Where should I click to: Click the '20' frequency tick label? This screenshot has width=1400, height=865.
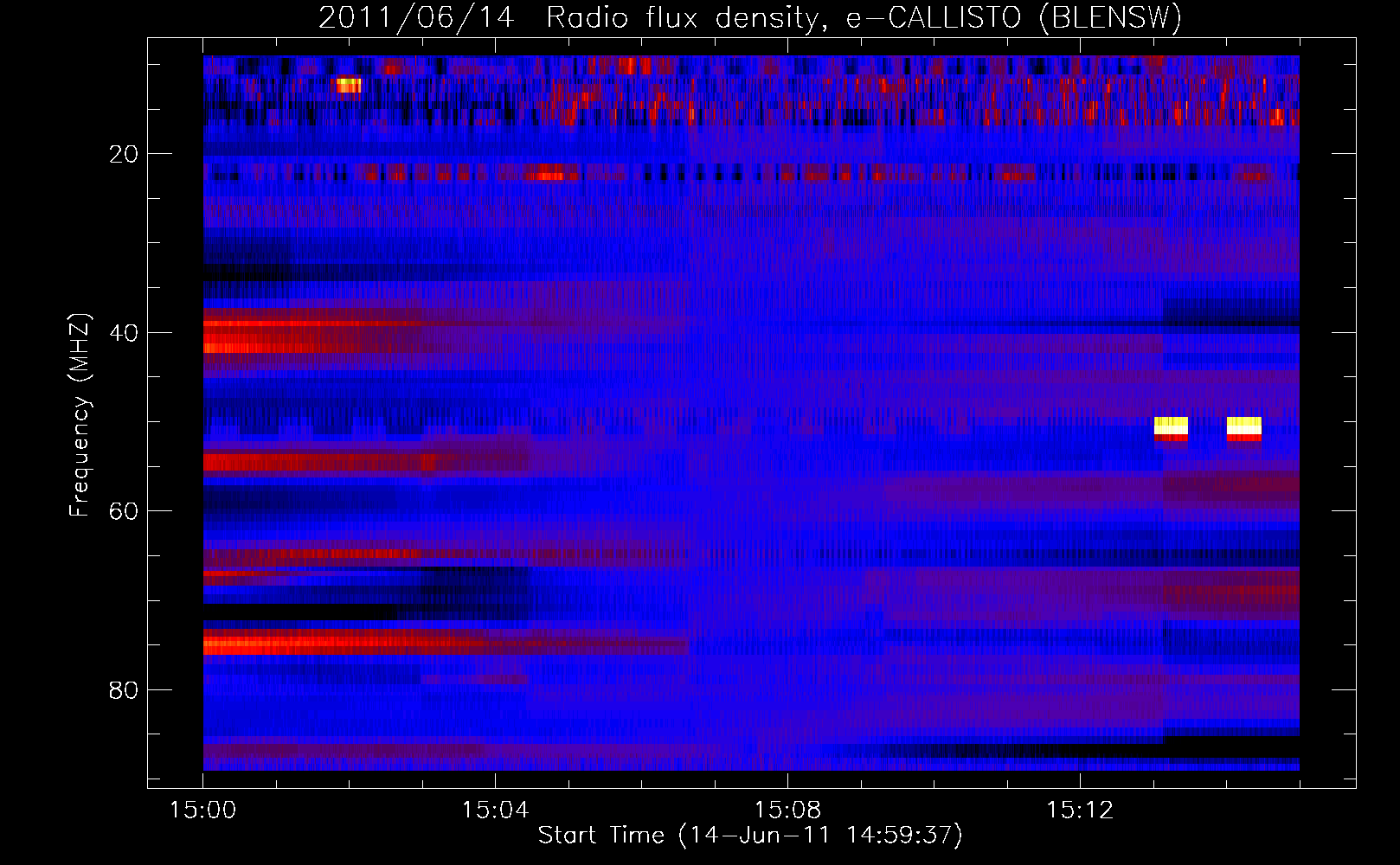pos(124,154)
